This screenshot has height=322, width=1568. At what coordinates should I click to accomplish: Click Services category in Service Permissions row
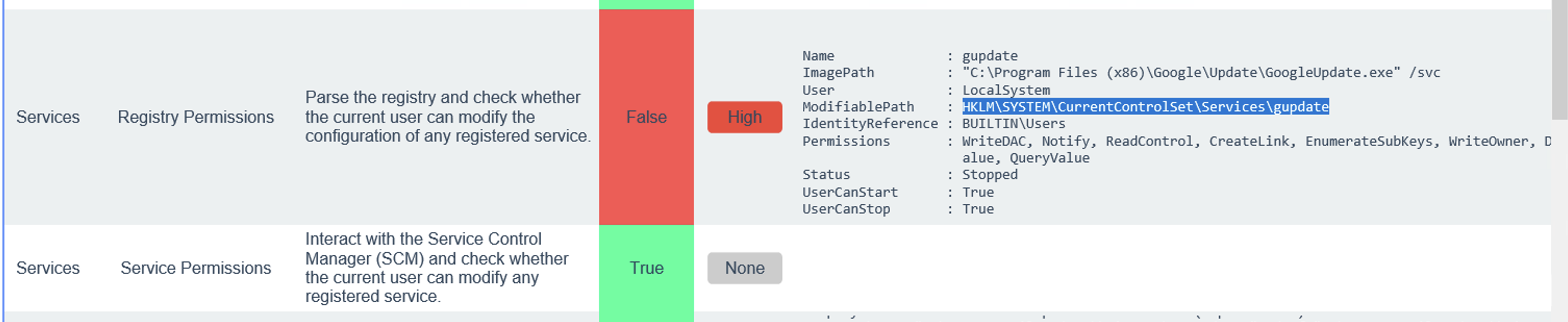pyautogui.click(x=47, y=268)
